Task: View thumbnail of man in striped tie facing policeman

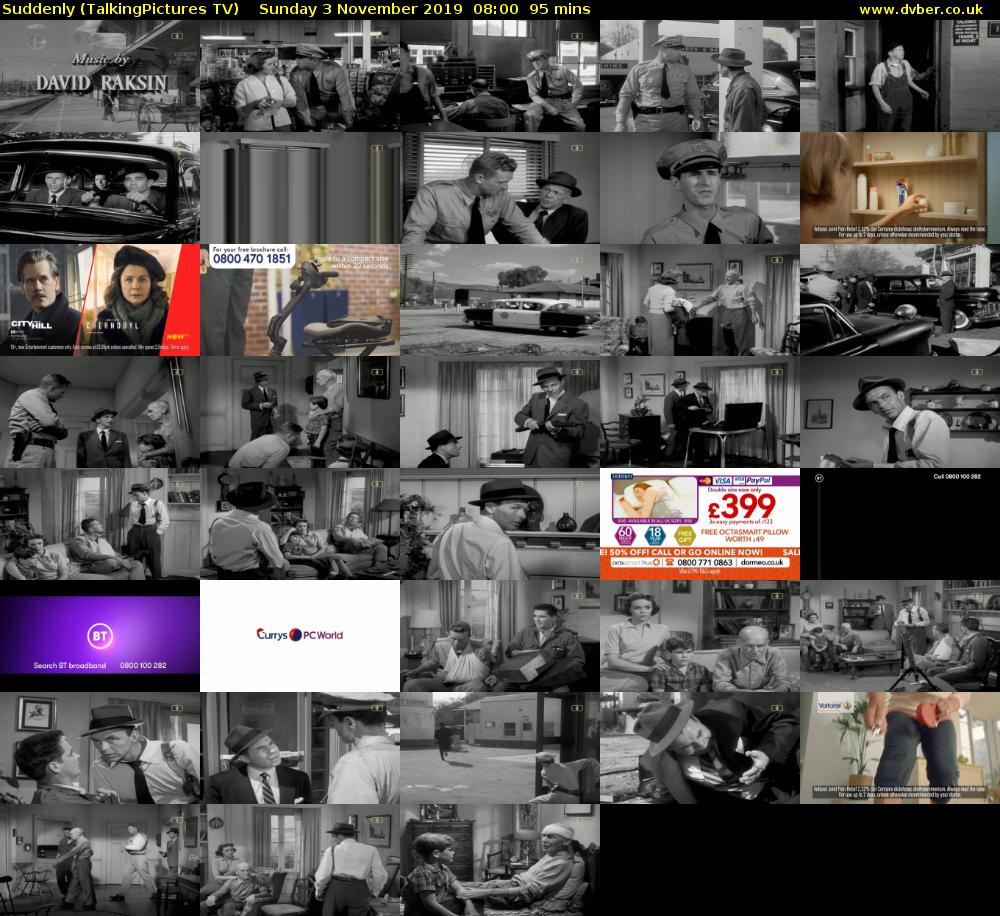Action: (x=300, y=748)
